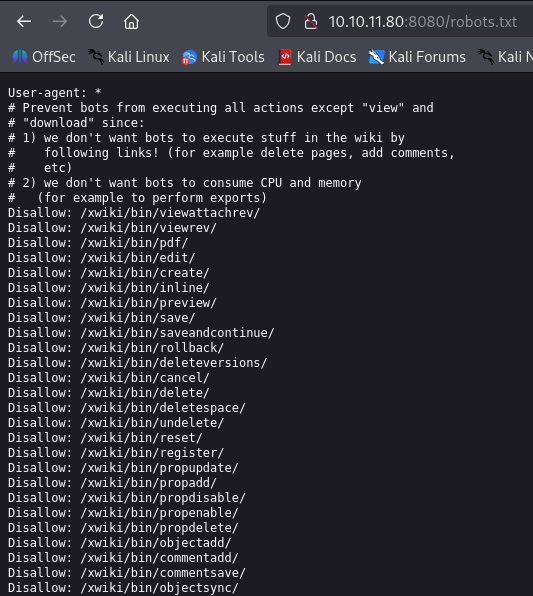Open the OffSec bookmark
Viewport: 533px width, 596px height.
click(x=44, y=57)
